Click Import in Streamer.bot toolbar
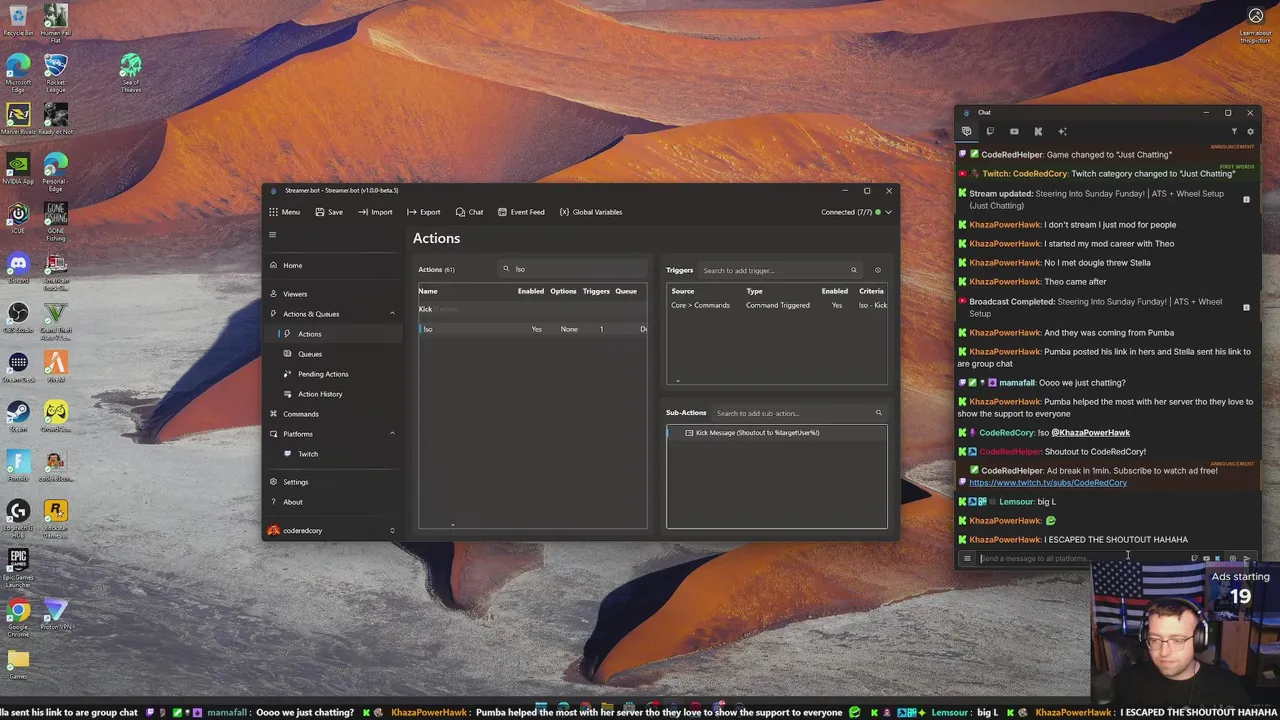 click(x=375, y=212)
